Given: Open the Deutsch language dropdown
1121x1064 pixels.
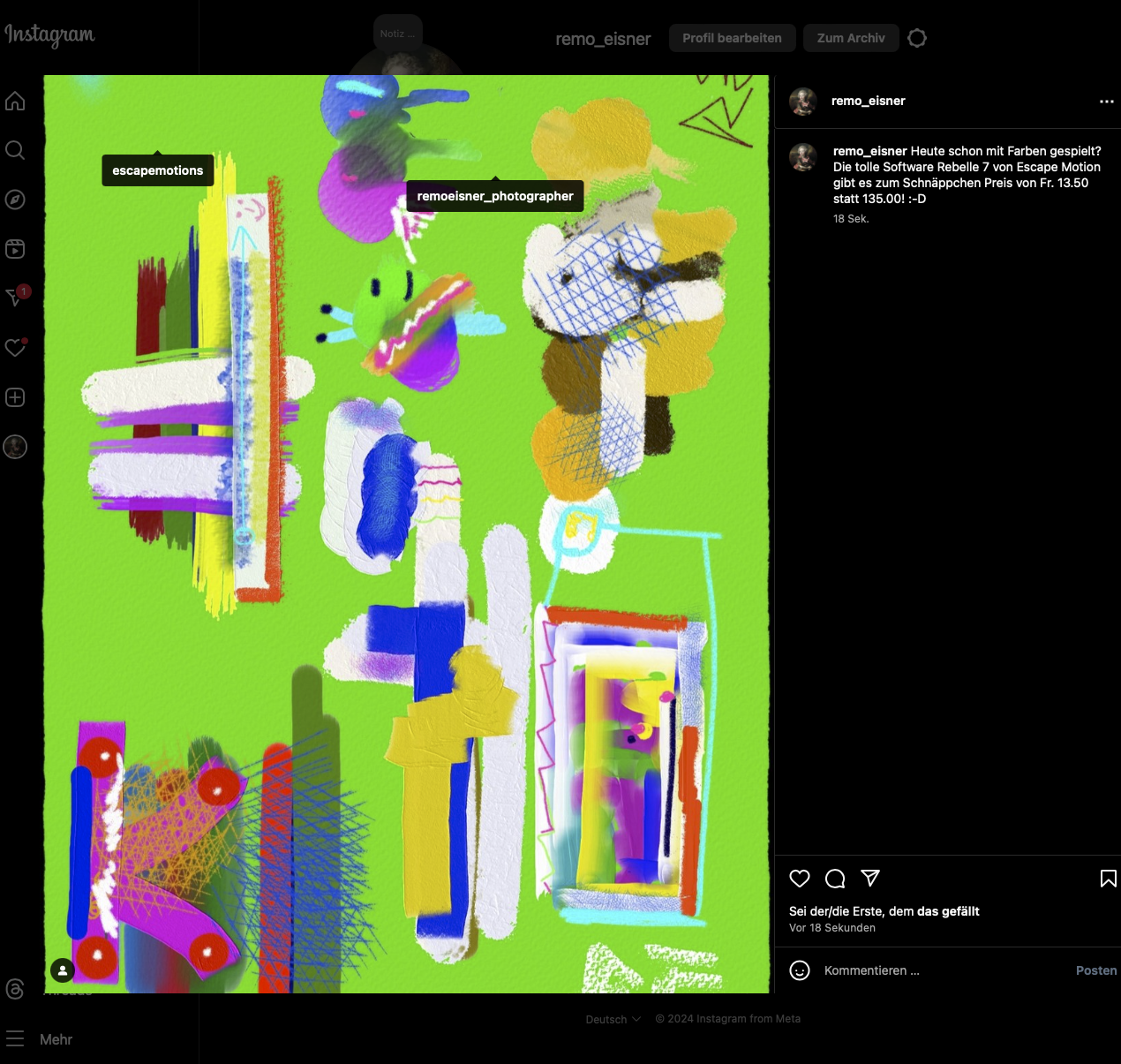Looking at the screenshot, I should pos(613,1019).
